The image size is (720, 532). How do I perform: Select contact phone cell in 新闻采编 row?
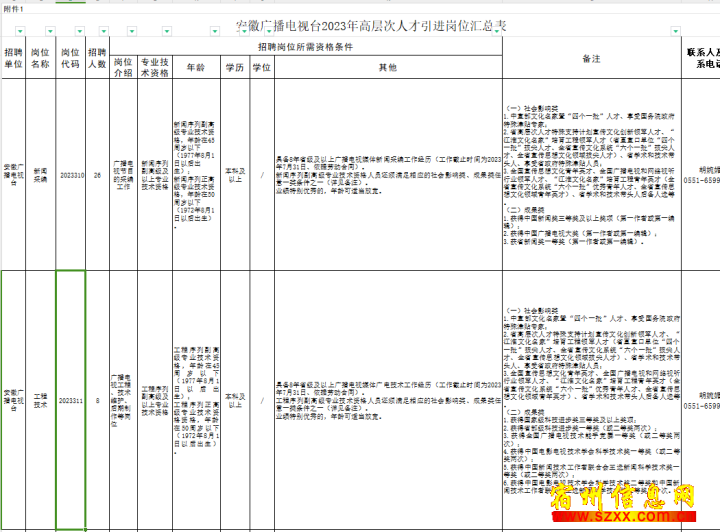tap(701, 174)
